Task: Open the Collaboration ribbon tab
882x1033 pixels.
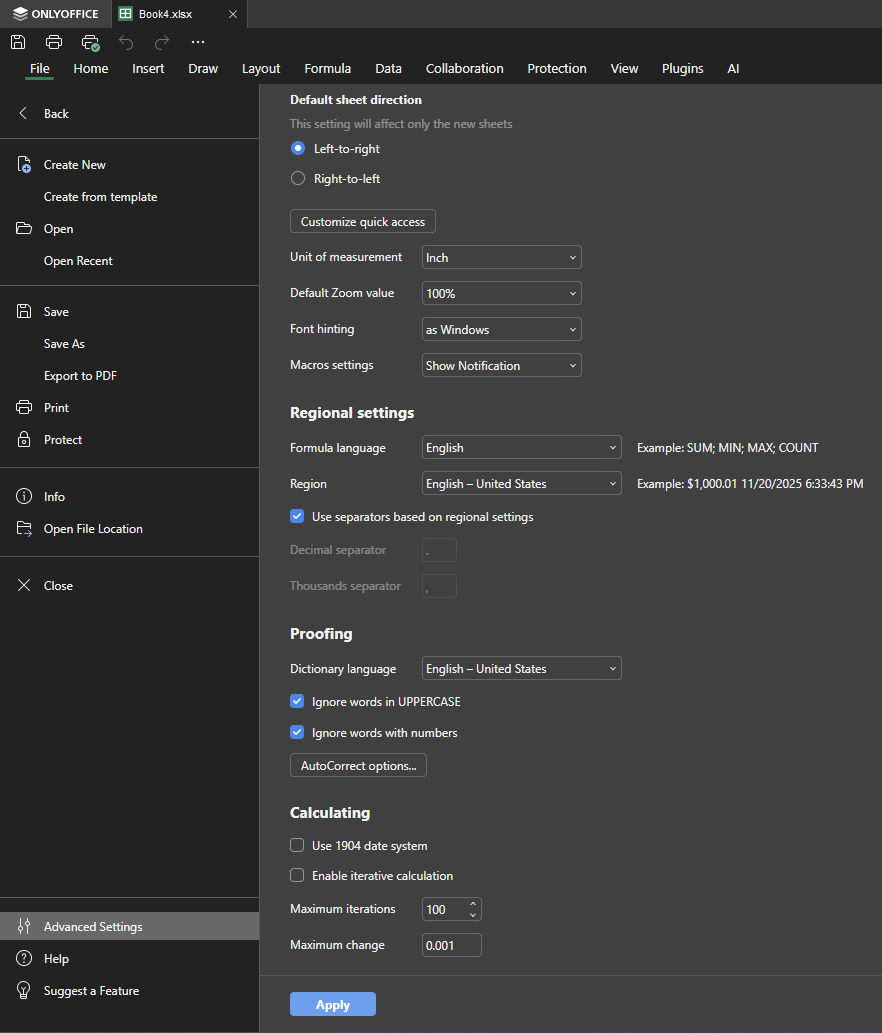Action: point(464,69)
